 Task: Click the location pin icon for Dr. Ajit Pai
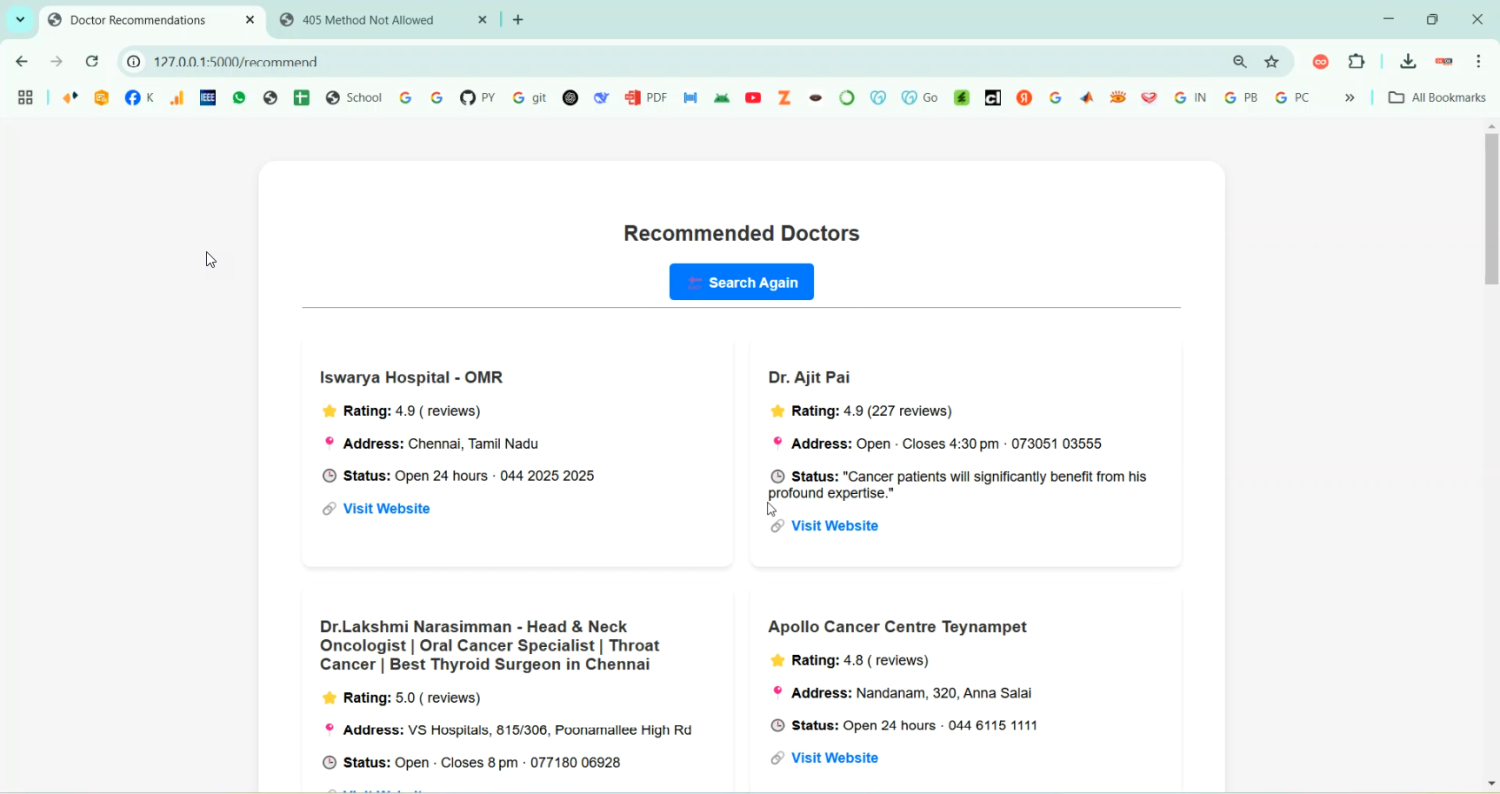(778, 442)
